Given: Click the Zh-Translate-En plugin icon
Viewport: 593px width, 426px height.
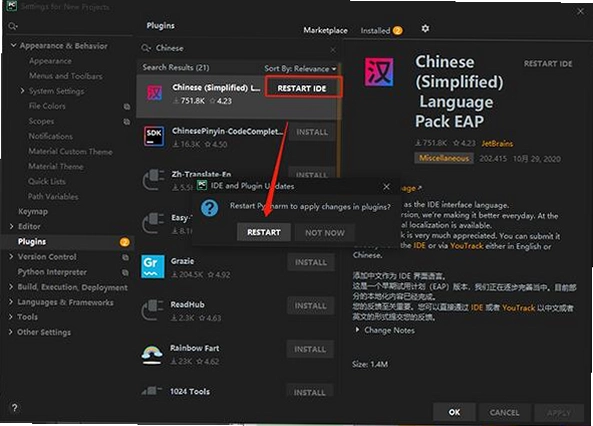Looking at the screenshot, I should pyautogui.click(x=153, y=179).
